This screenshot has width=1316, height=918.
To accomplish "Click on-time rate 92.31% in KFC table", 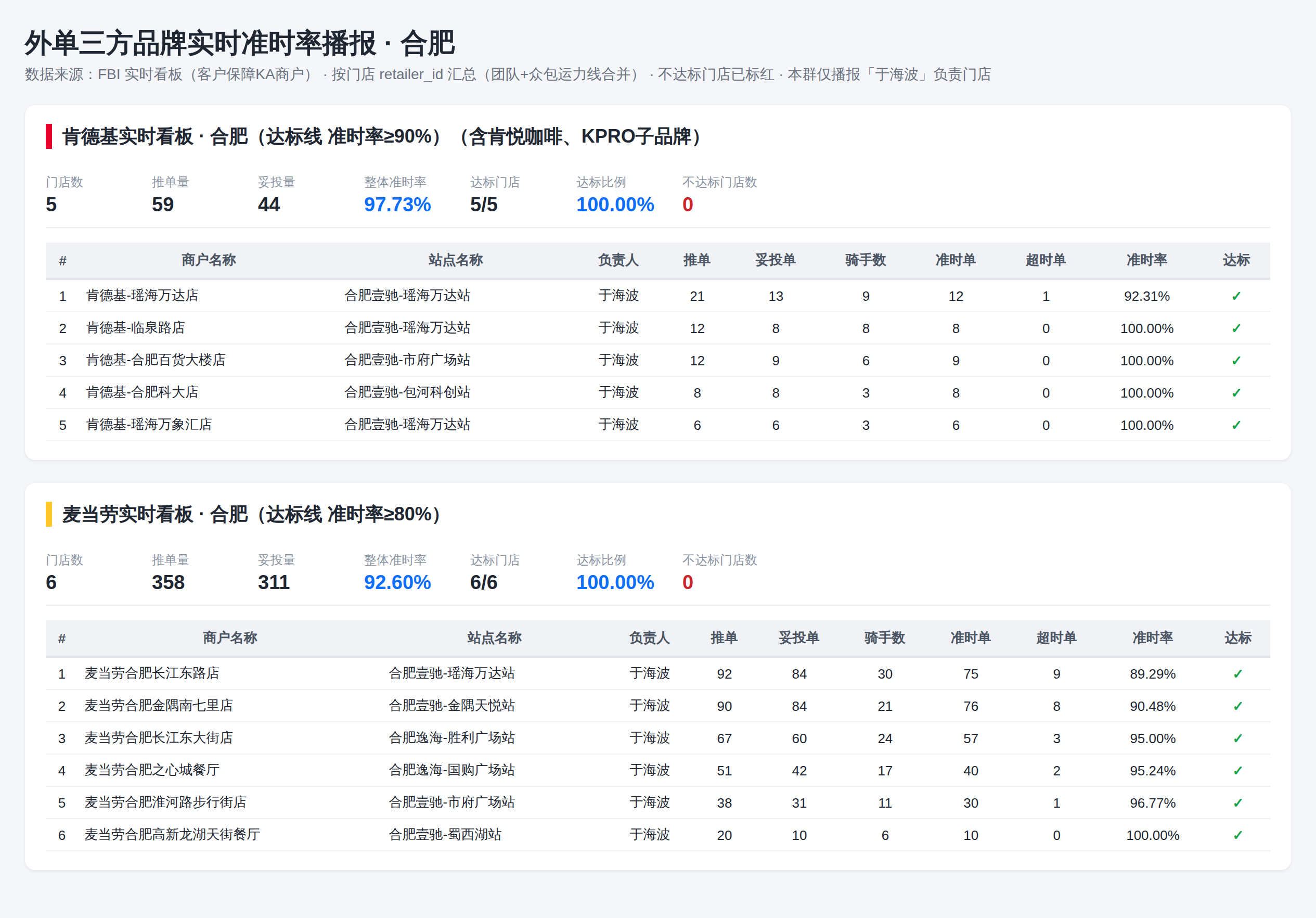I will pos(1147,297).
